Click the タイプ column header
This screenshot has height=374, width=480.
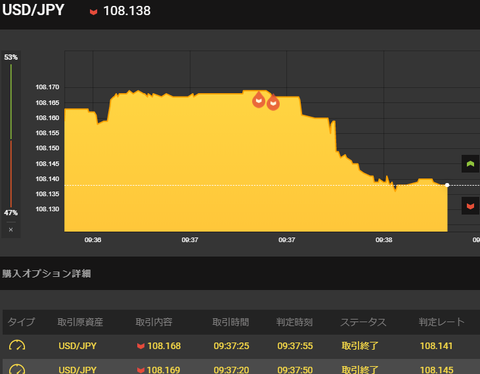[21, 322]
